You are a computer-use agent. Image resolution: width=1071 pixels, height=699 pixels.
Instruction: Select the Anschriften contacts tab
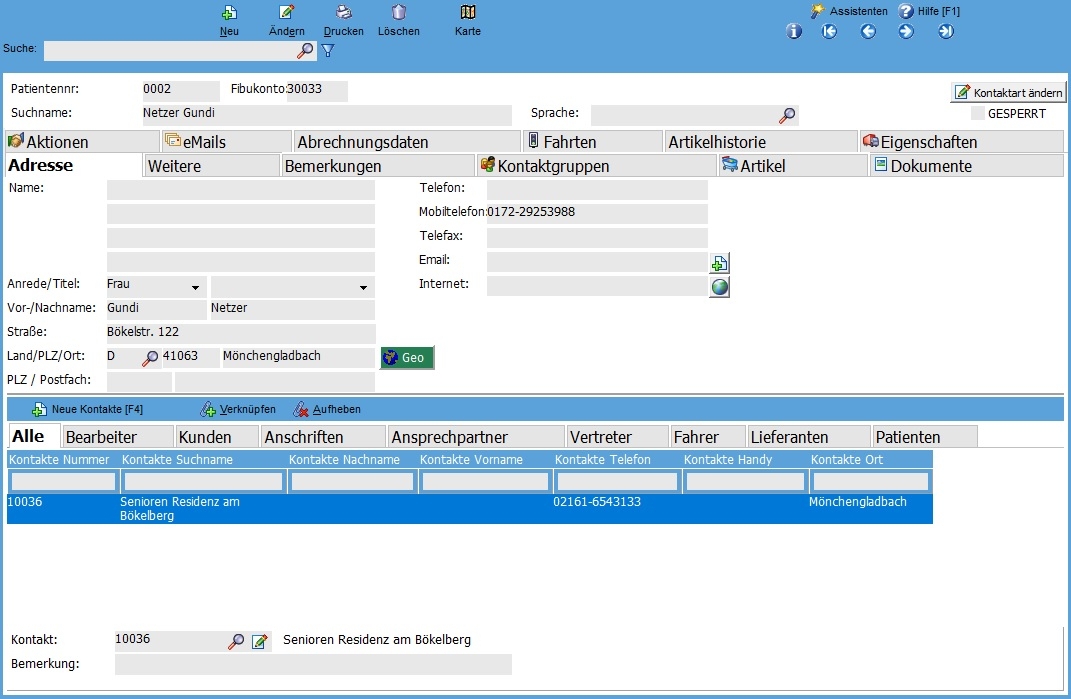pos(323,437)
